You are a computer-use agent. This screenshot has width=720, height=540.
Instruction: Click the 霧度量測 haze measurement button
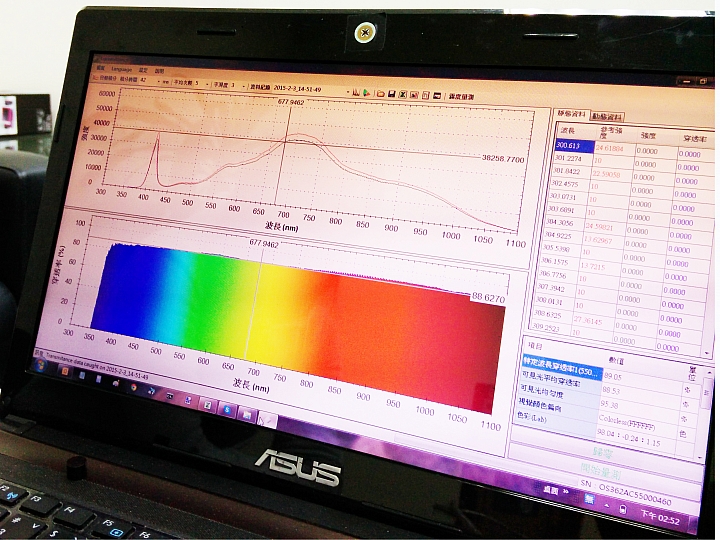pos(461,97)
